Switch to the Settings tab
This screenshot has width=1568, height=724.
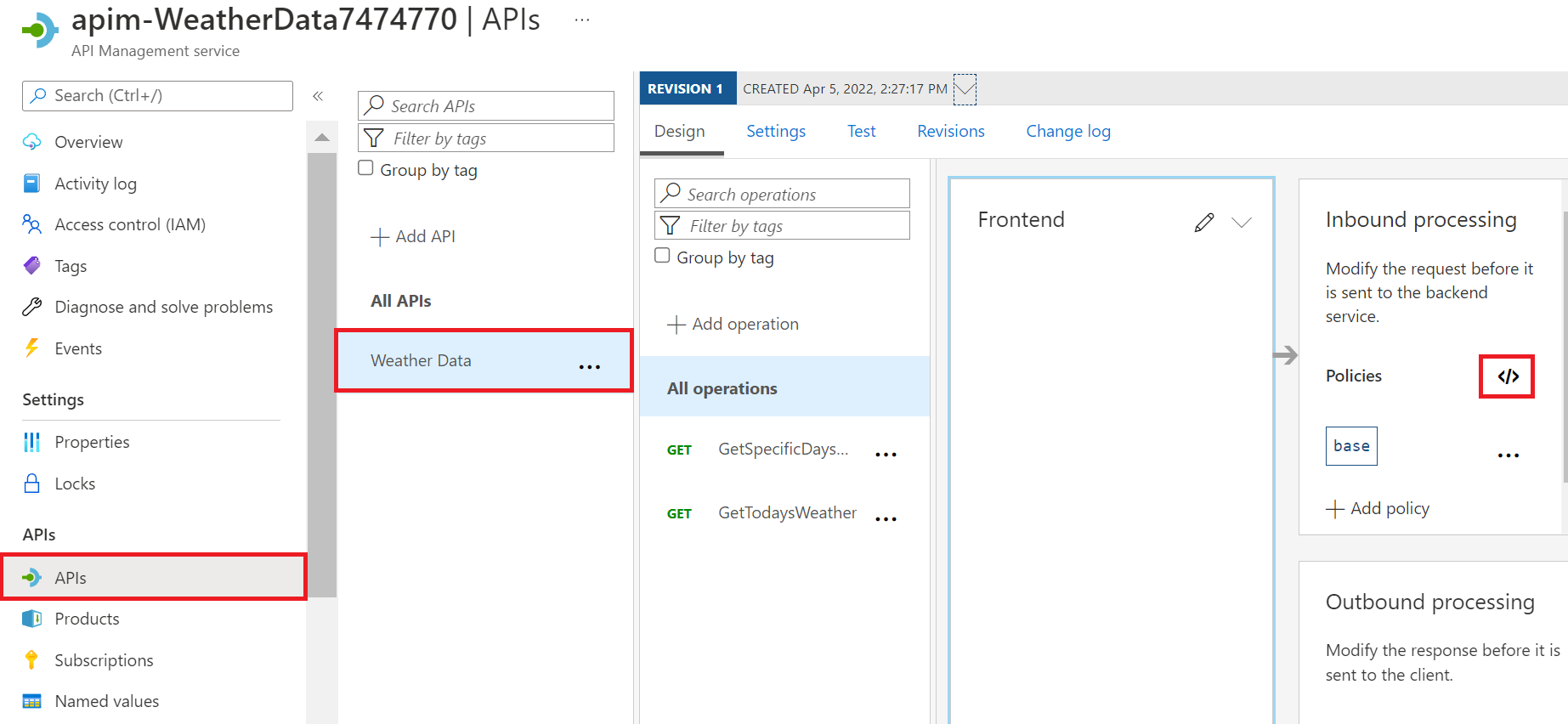(776, 132)
